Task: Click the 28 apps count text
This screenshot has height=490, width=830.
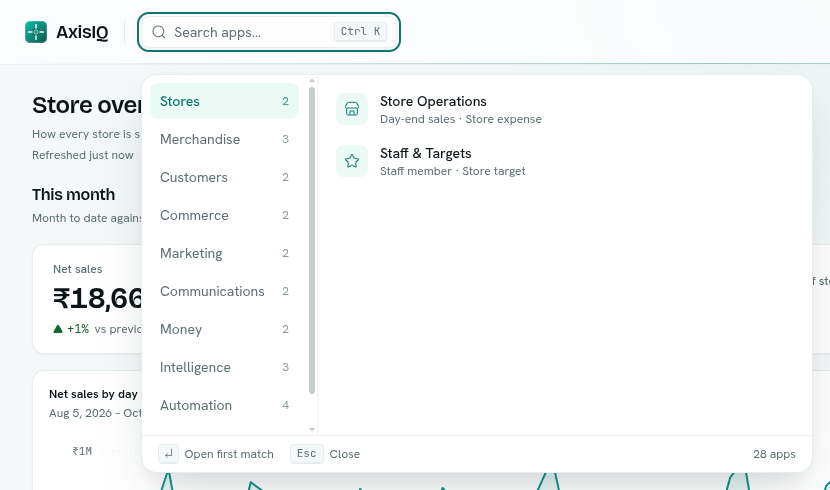Action: [774, 454]
